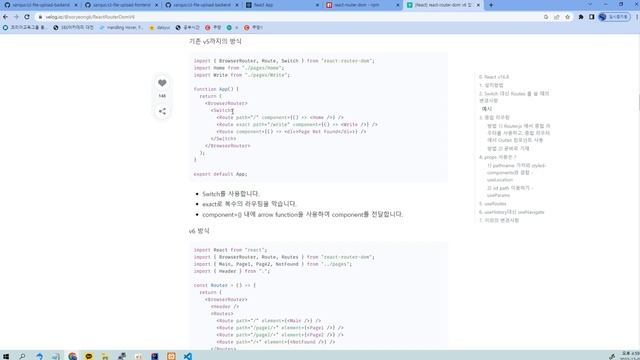Jump to '4. props' contents entry
Image resolution: width=640 pixels, height=360 pixels.
click(x=498, y=157)
